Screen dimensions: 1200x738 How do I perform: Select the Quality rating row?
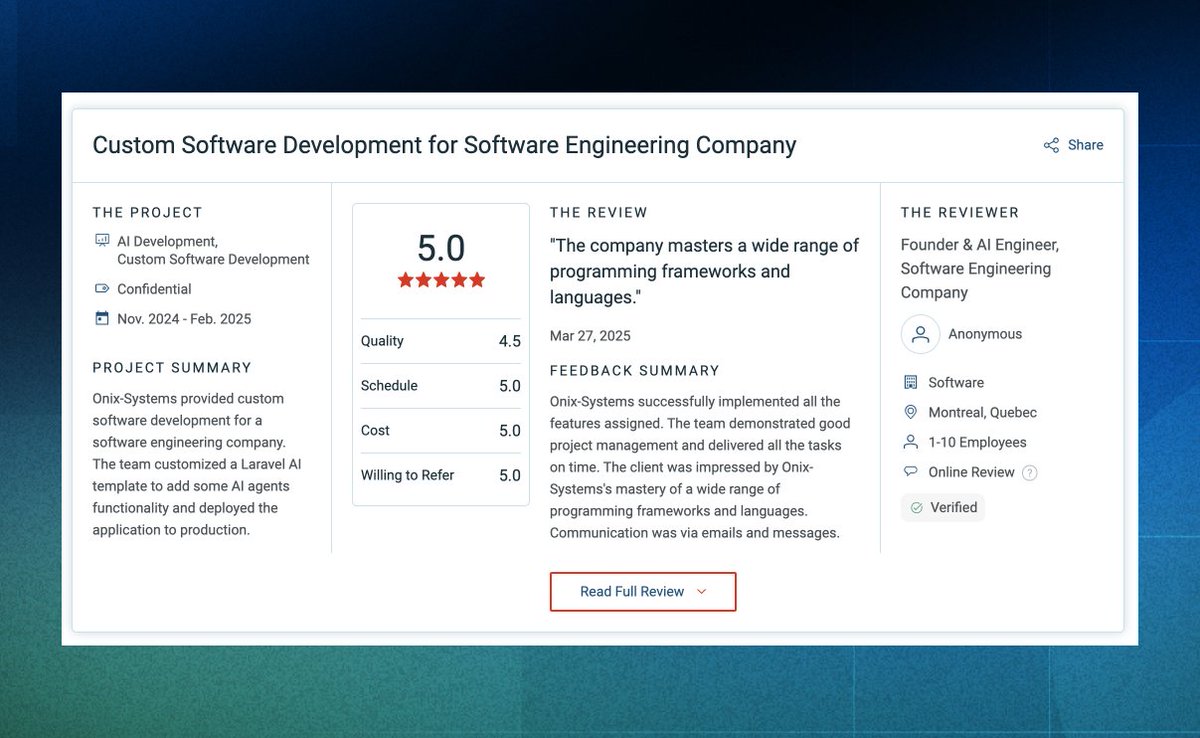pyautogui.click(x=441, y=341)
